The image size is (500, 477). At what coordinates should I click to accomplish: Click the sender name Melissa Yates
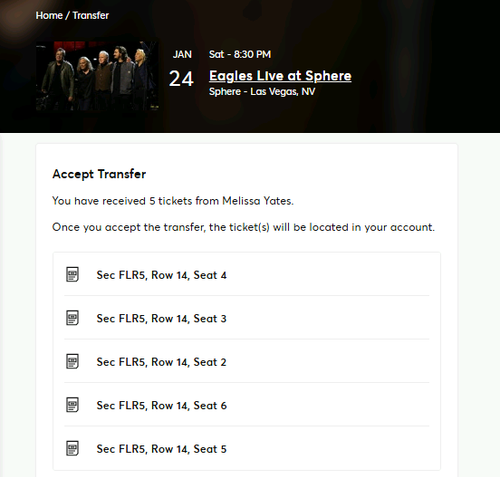coord(258,201)
